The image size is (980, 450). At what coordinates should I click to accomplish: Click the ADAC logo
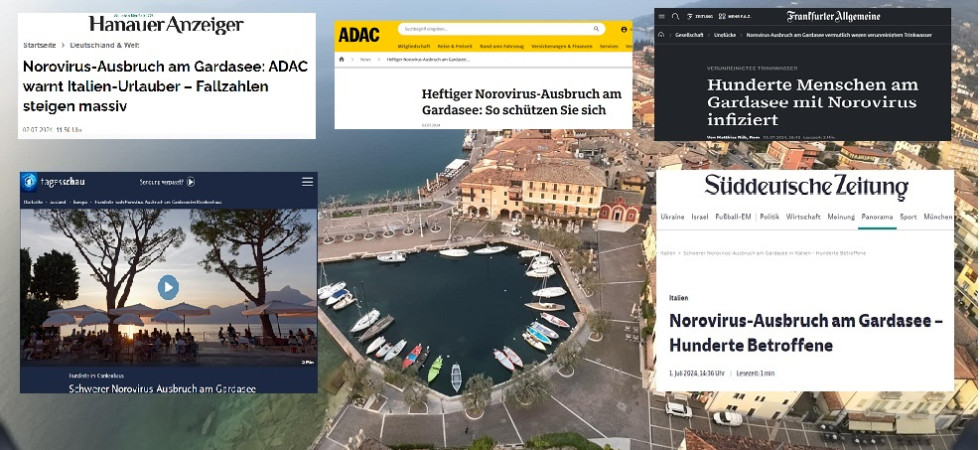click(x=359, y=34)
